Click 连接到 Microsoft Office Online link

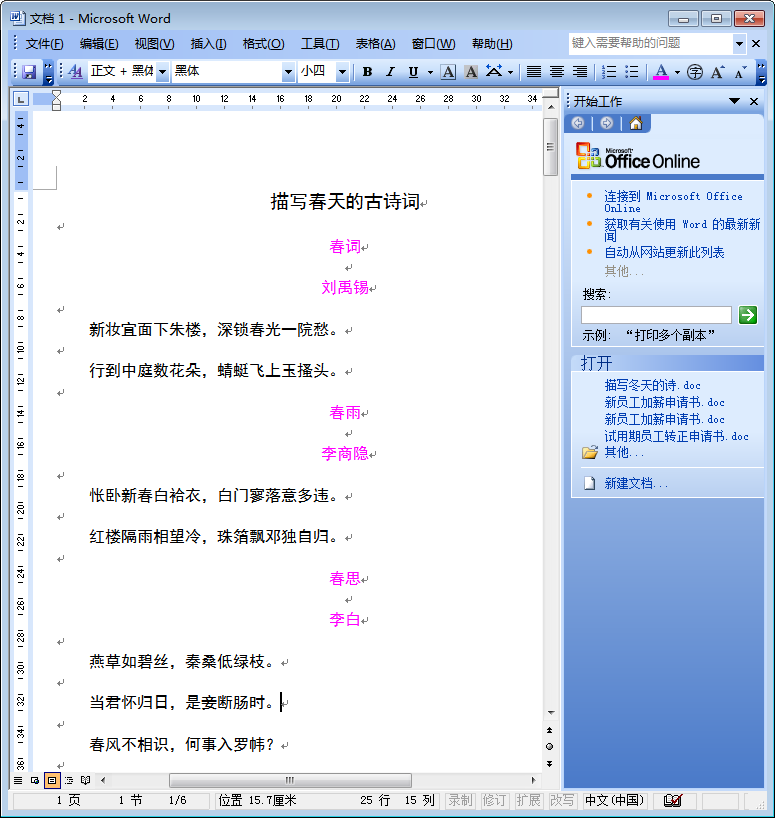click(x=673, y=201)
